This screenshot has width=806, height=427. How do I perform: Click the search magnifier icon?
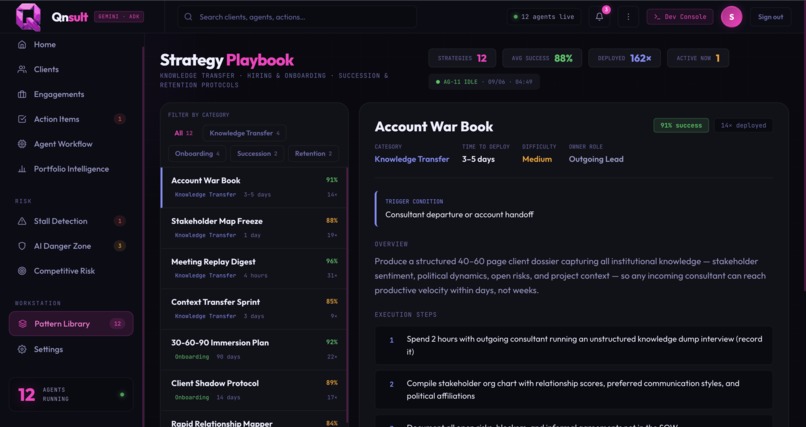pyautogui.click(x=188, y=17)
